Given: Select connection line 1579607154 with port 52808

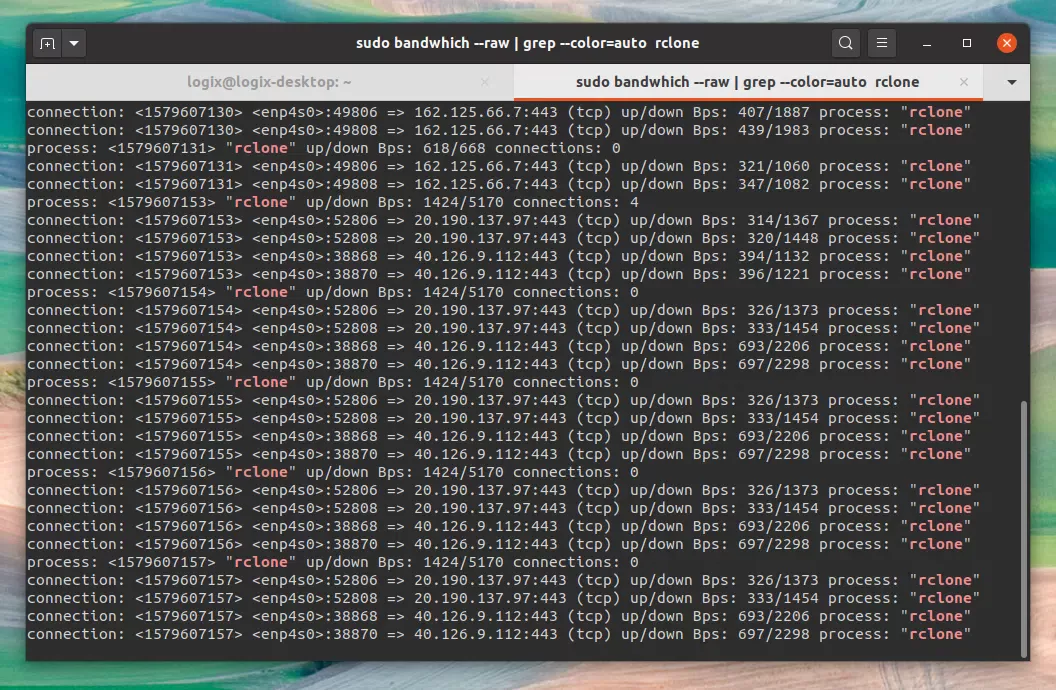Looking at the screenshot, I should (503, 329).
